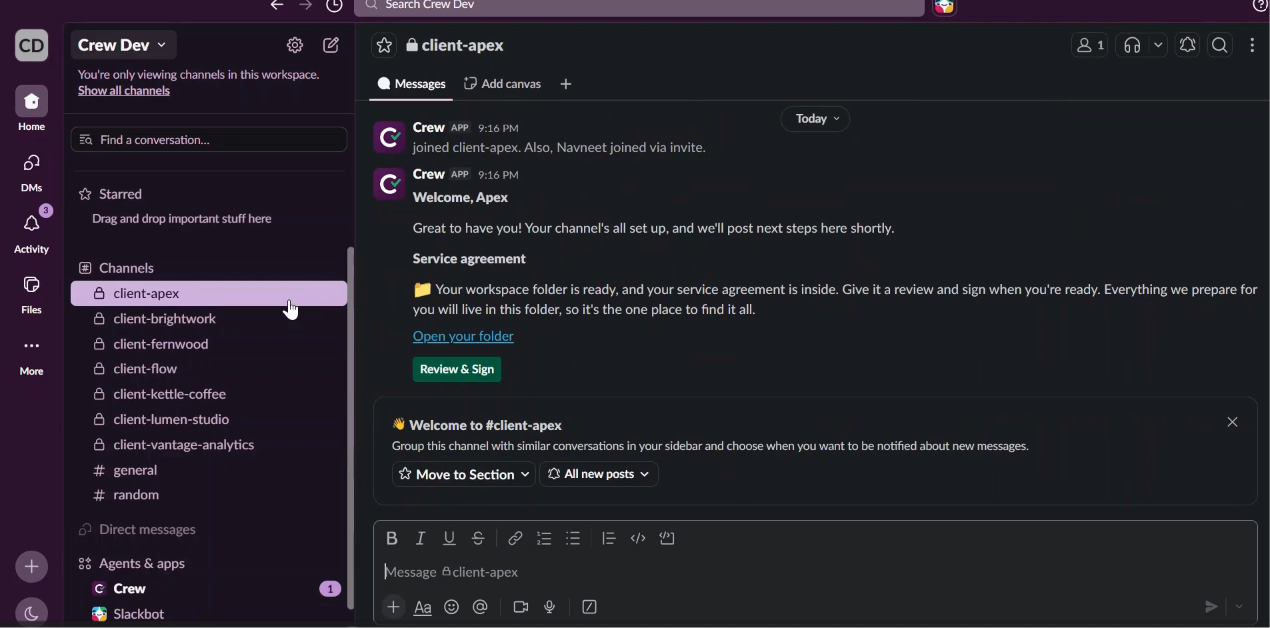Click the Review & Sign button
1270x628 pixels.
[457, 370]
